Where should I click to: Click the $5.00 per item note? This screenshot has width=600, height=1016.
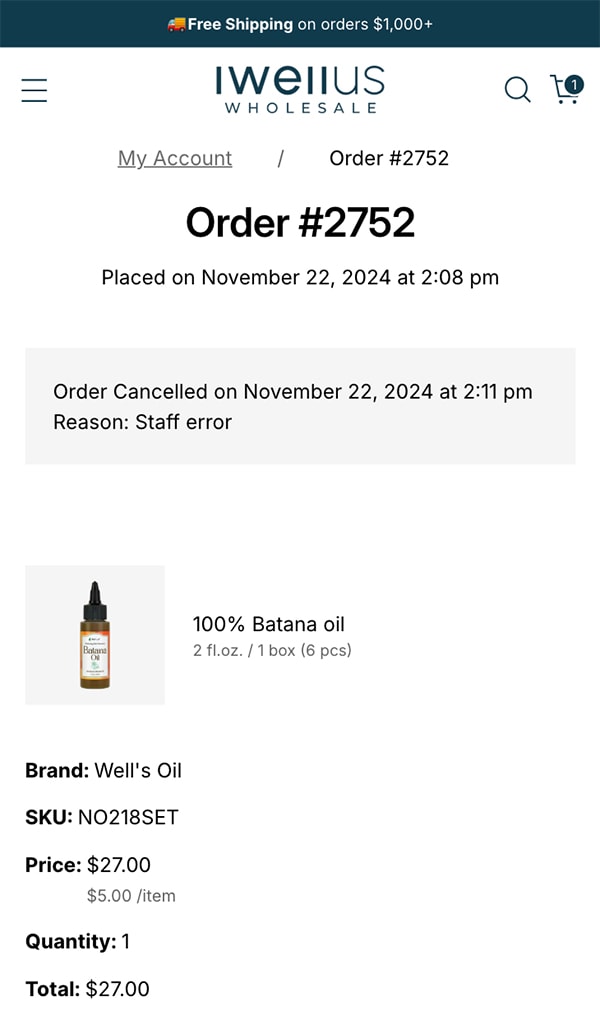131,896
